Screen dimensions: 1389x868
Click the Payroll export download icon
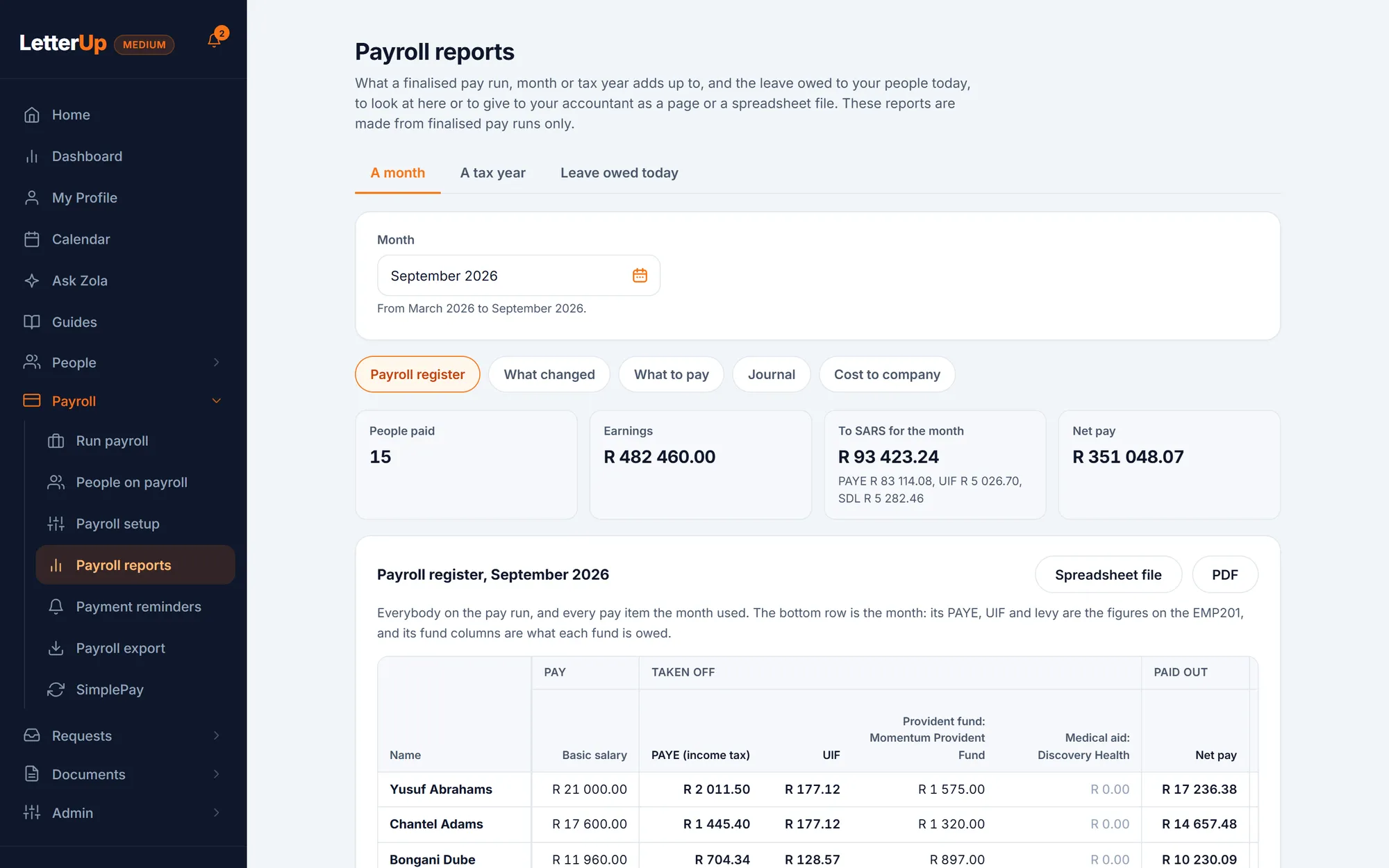click(56, 648)
